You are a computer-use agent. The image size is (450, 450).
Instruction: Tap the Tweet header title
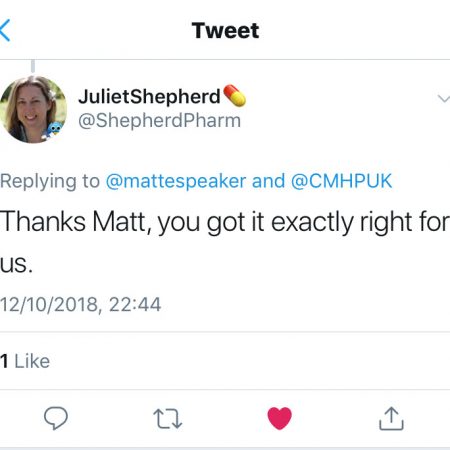(225, 30)
